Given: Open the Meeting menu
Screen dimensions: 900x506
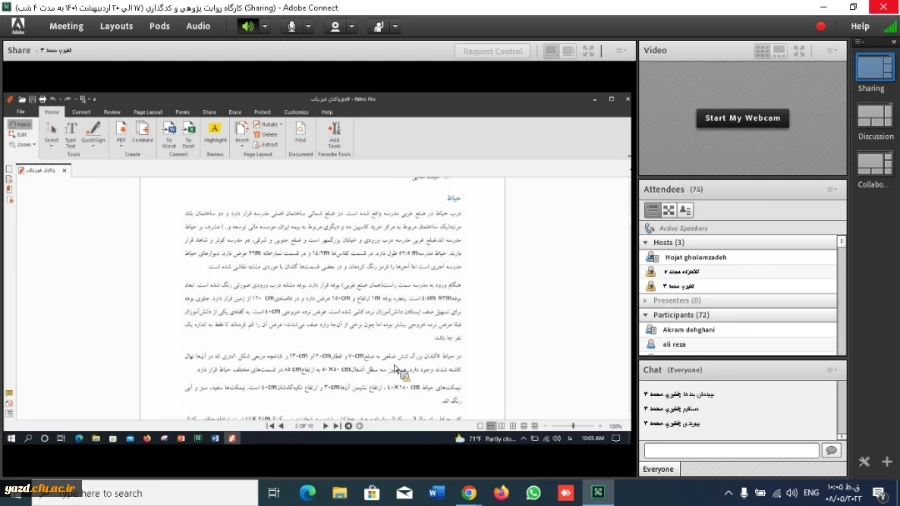Looking at the screenshot, I should click(x=66, y=26).
